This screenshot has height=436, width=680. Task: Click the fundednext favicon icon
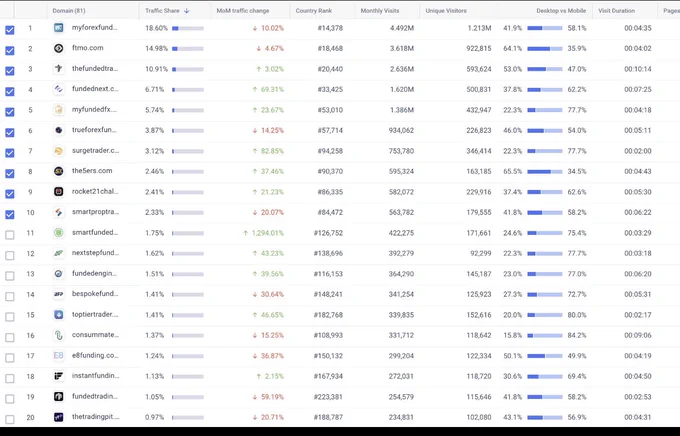[x=59, y=89]
